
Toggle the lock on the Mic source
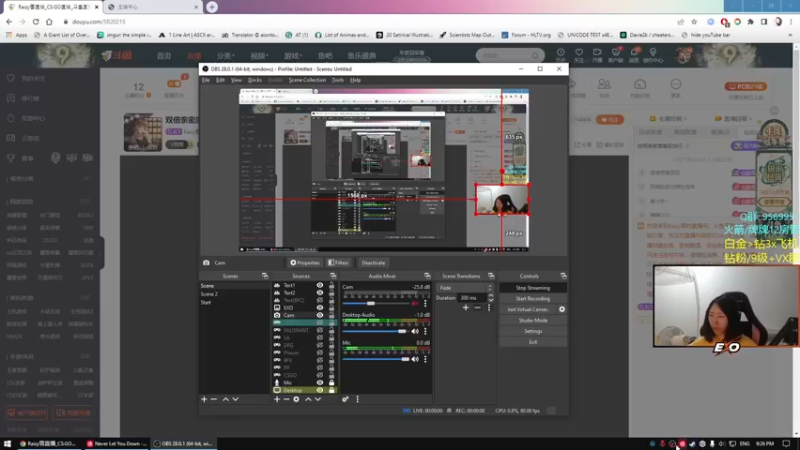point(332,383)
